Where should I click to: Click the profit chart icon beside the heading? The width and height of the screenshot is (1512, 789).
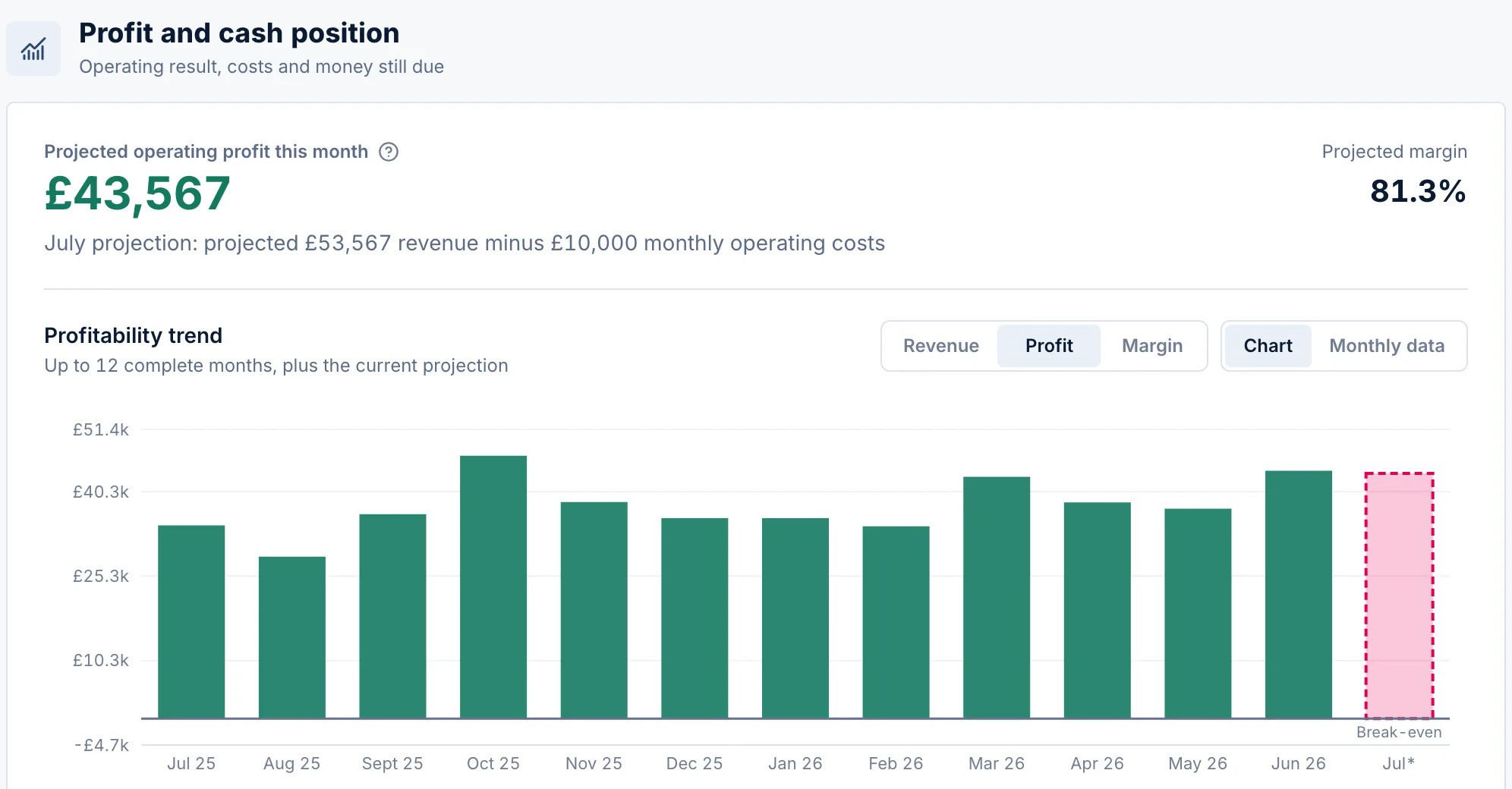[33, 49]
